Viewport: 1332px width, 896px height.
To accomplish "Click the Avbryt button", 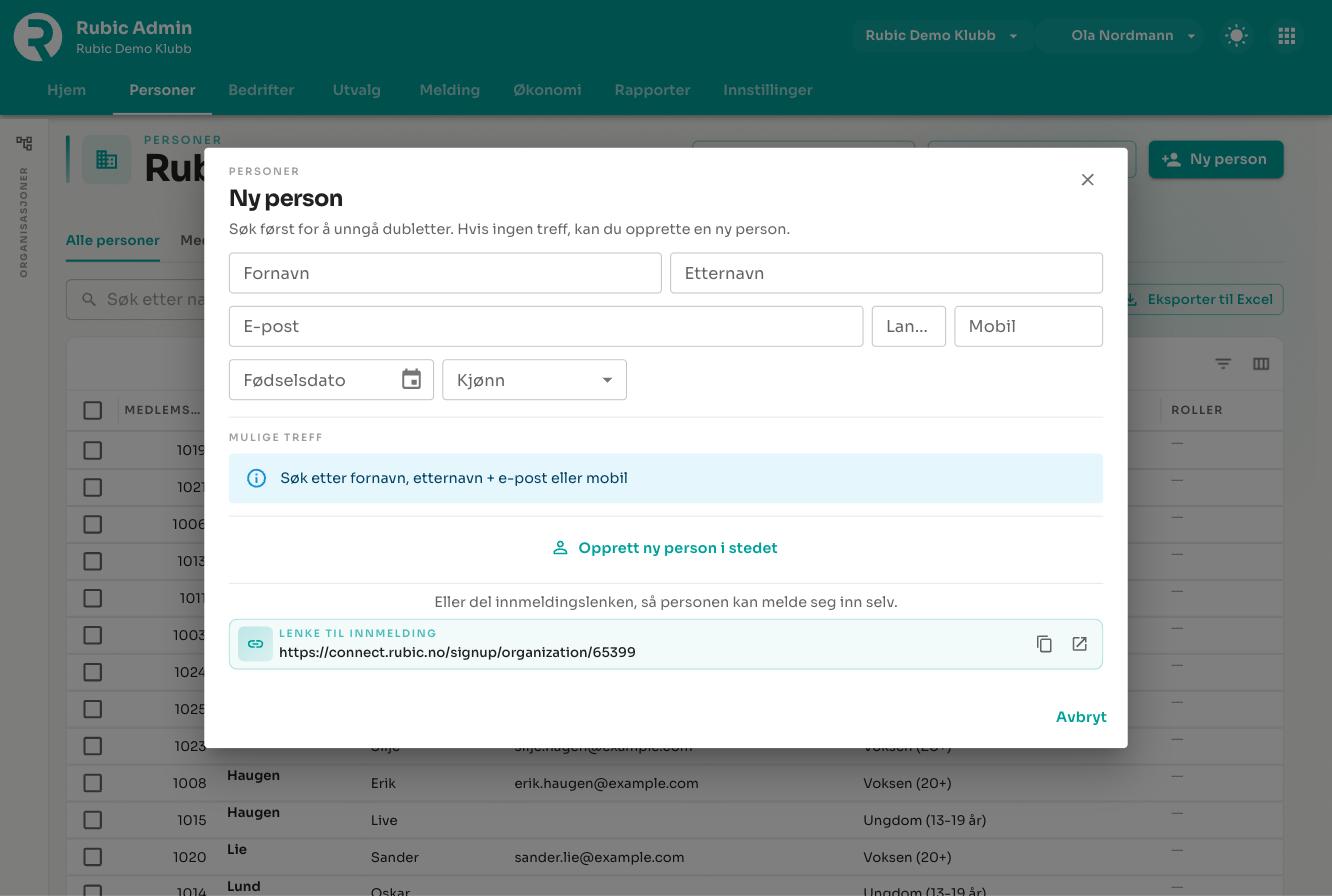I will (x=1081, y=717).
